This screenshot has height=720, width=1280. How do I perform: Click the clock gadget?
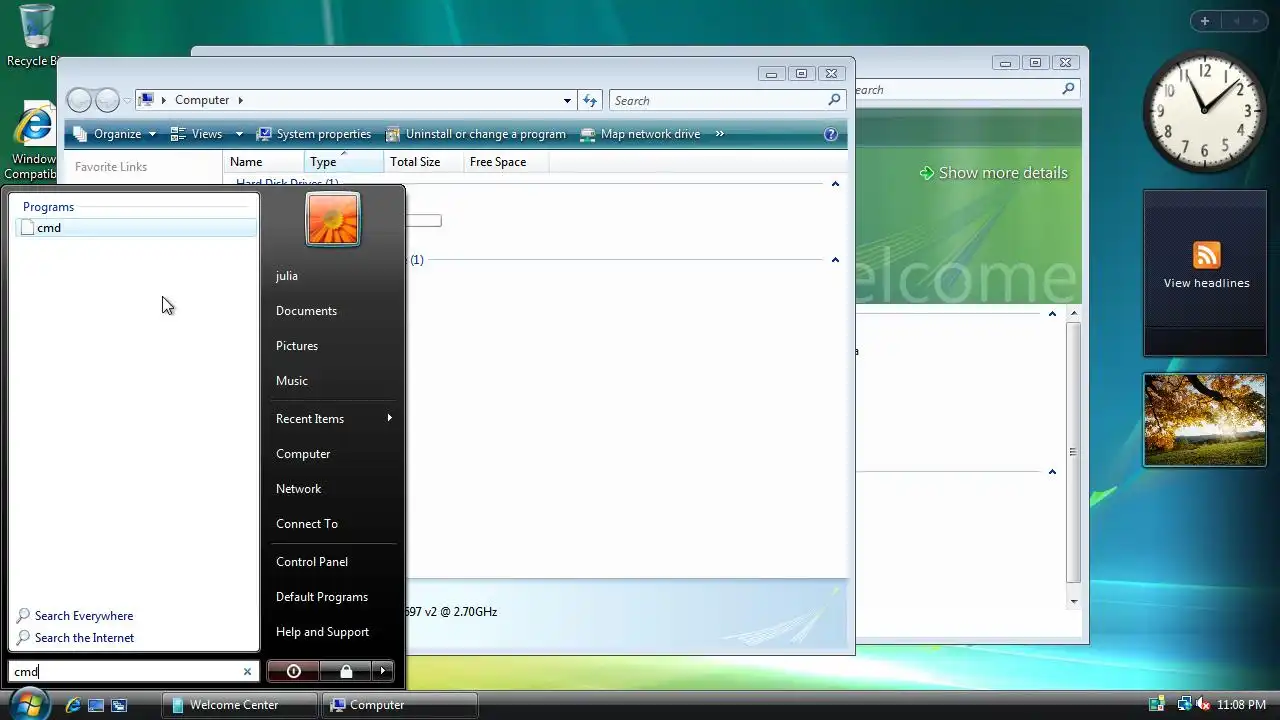click(x=1204, y=111)
